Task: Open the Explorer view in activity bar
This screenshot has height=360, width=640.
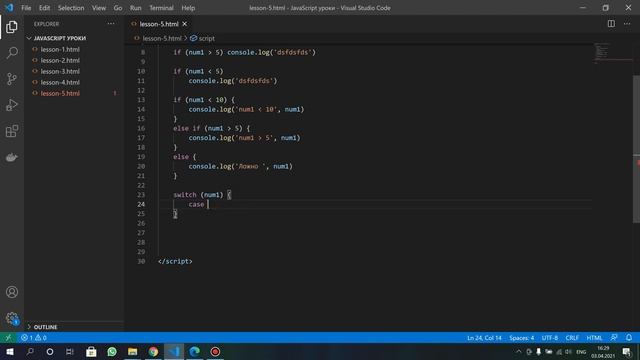Action: point(12,27)
